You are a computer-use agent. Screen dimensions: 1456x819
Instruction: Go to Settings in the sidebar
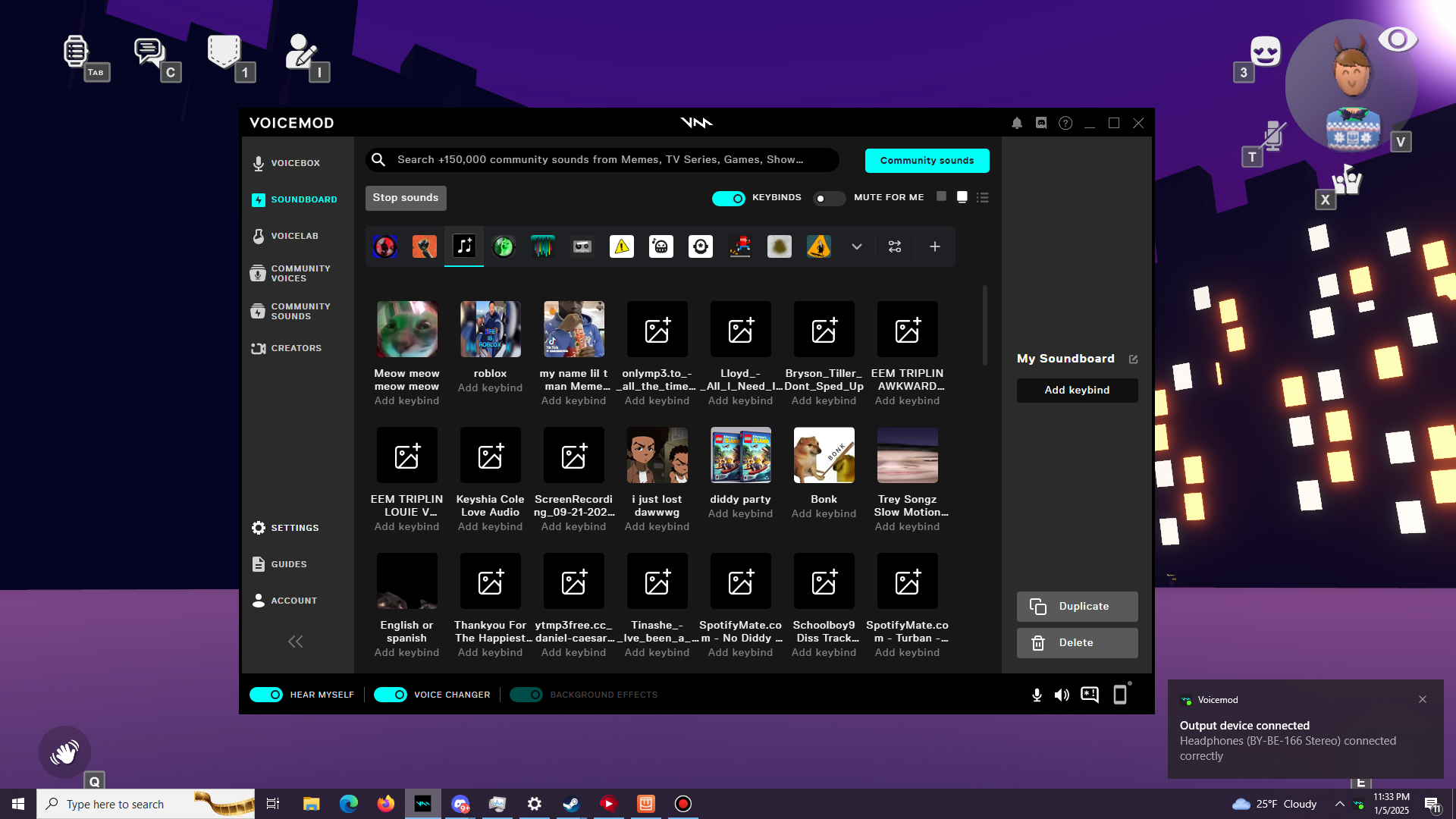(x=294, y=528)
